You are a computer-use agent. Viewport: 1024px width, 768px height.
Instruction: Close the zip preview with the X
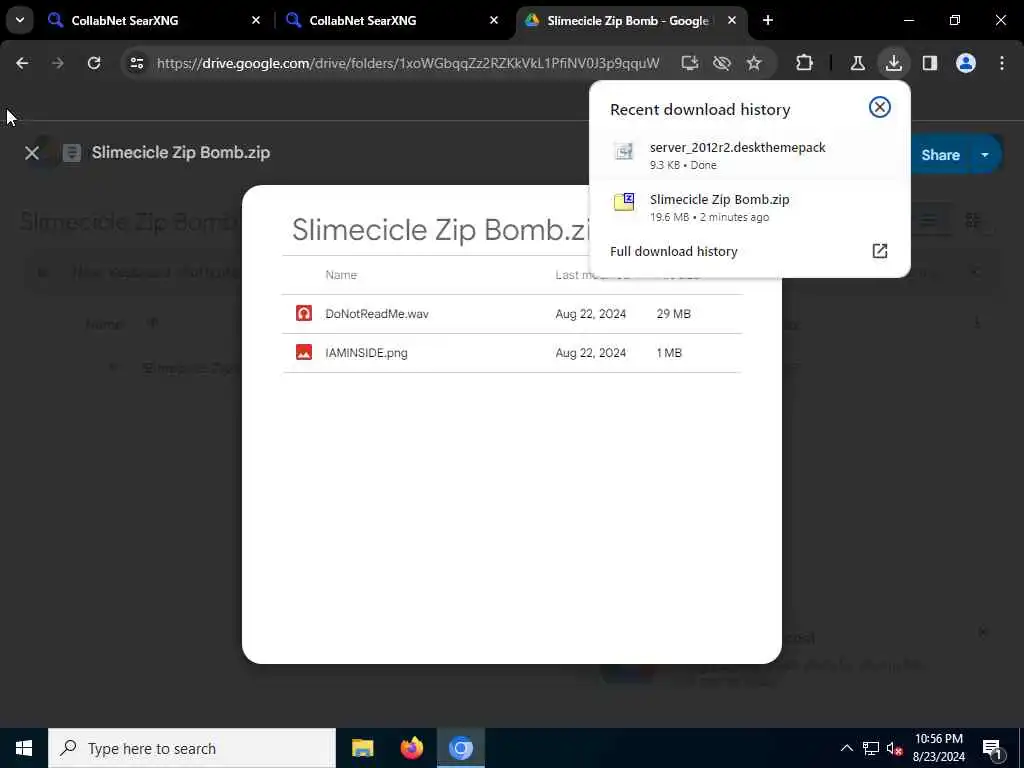(x=31, y=153)
